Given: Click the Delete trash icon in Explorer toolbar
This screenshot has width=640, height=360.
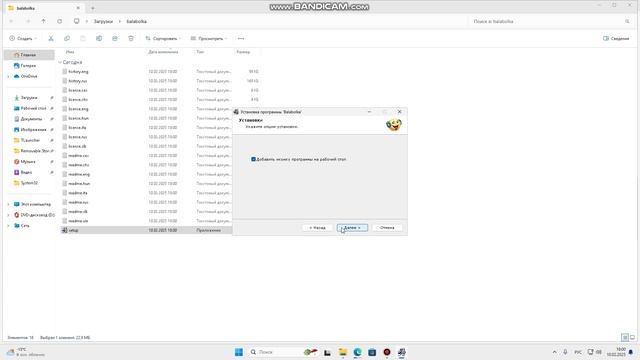Looking at the screenshot, I should (x=131, y=38).
